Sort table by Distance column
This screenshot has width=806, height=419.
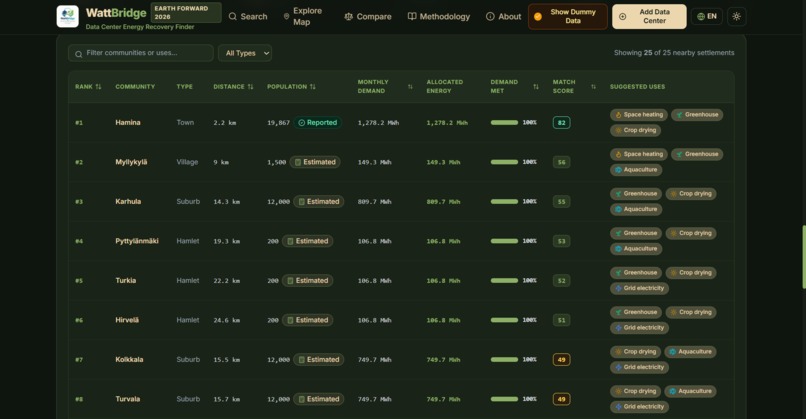233,86
